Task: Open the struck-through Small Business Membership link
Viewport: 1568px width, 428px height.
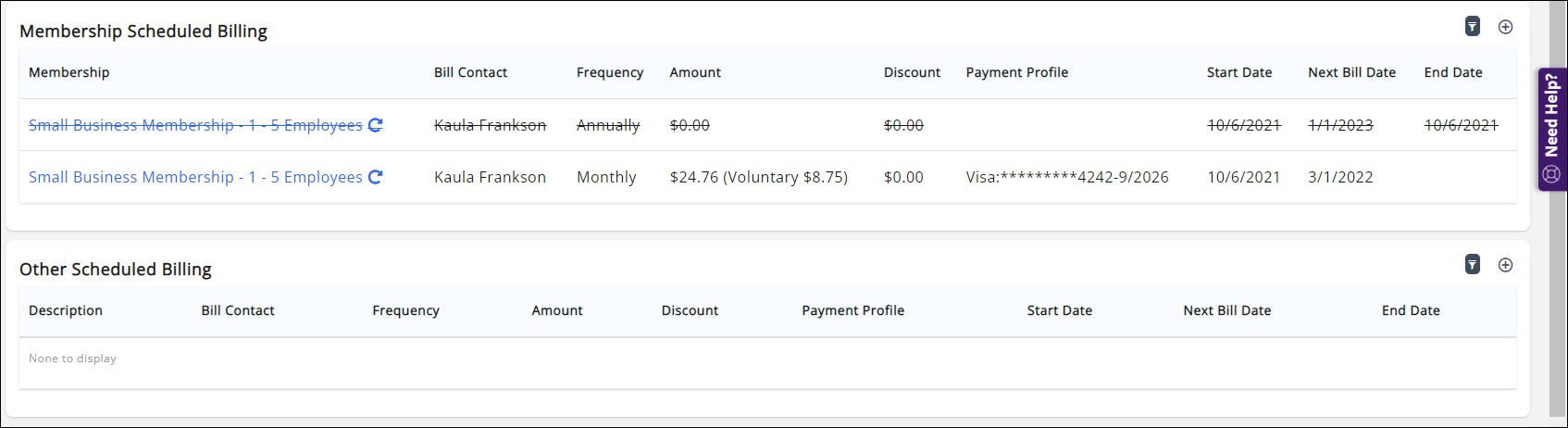Action: [x=195, y=125]
